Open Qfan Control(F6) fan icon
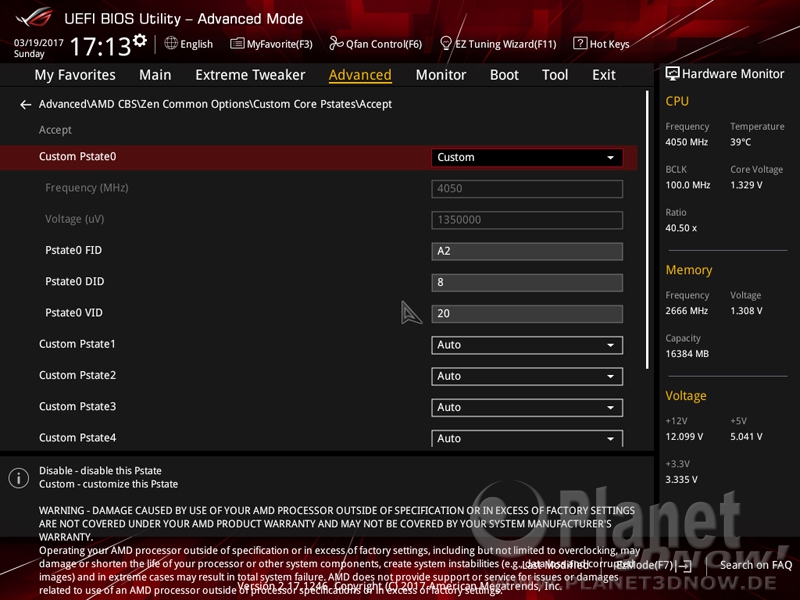 (x=336, y=43)
